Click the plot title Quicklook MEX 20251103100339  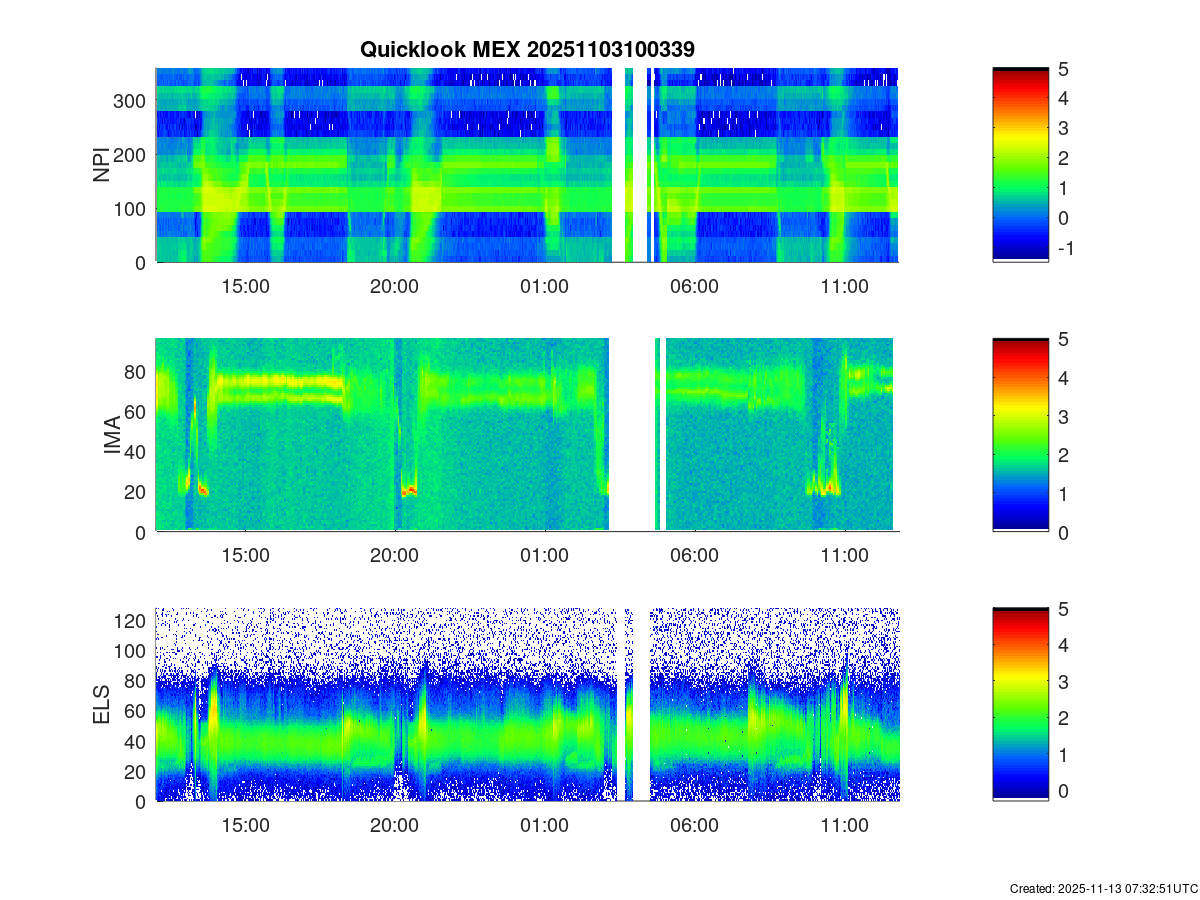tap(527, 49)
